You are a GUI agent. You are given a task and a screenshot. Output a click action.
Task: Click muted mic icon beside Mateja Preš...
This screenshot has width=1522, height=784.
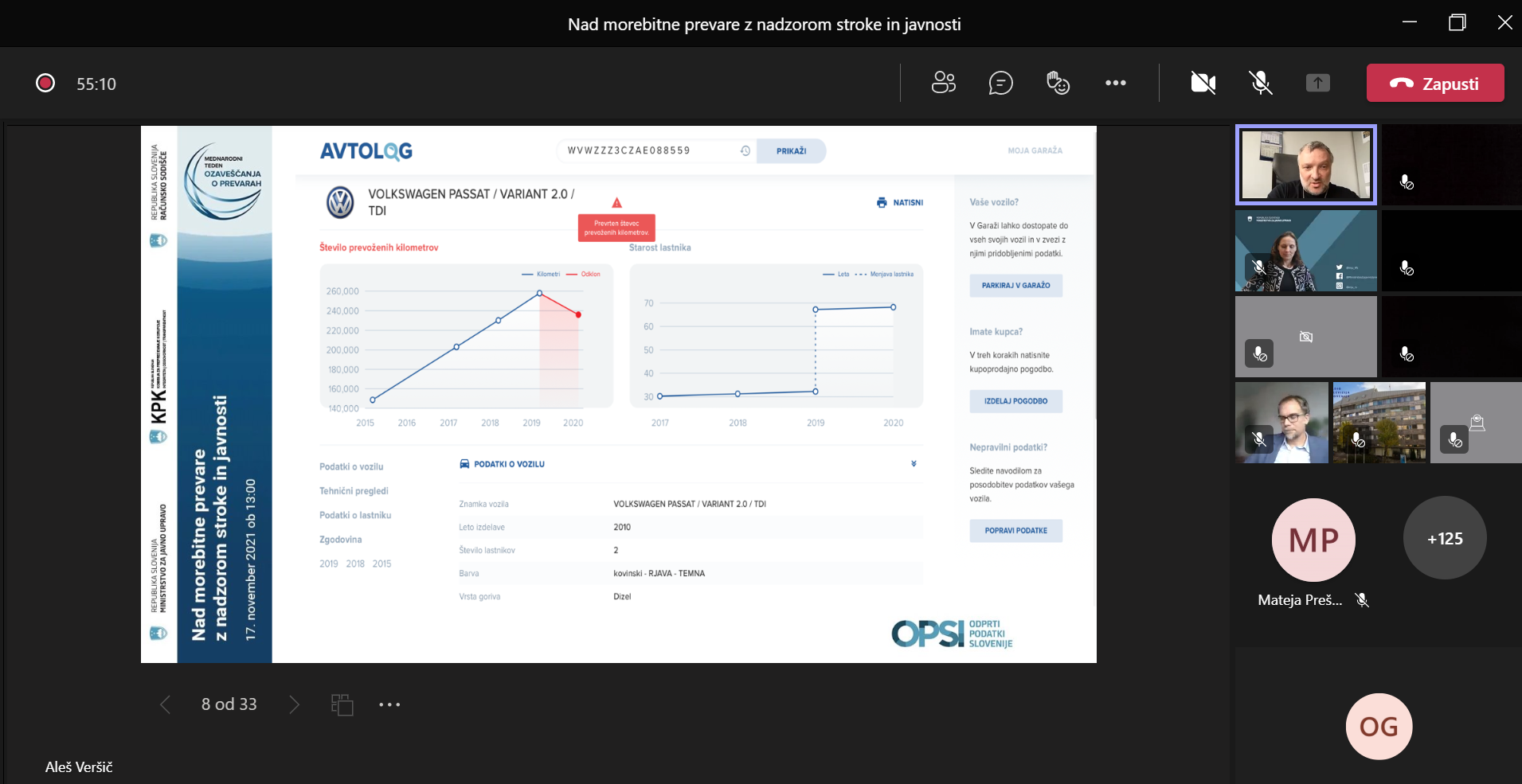point(1362,600)
